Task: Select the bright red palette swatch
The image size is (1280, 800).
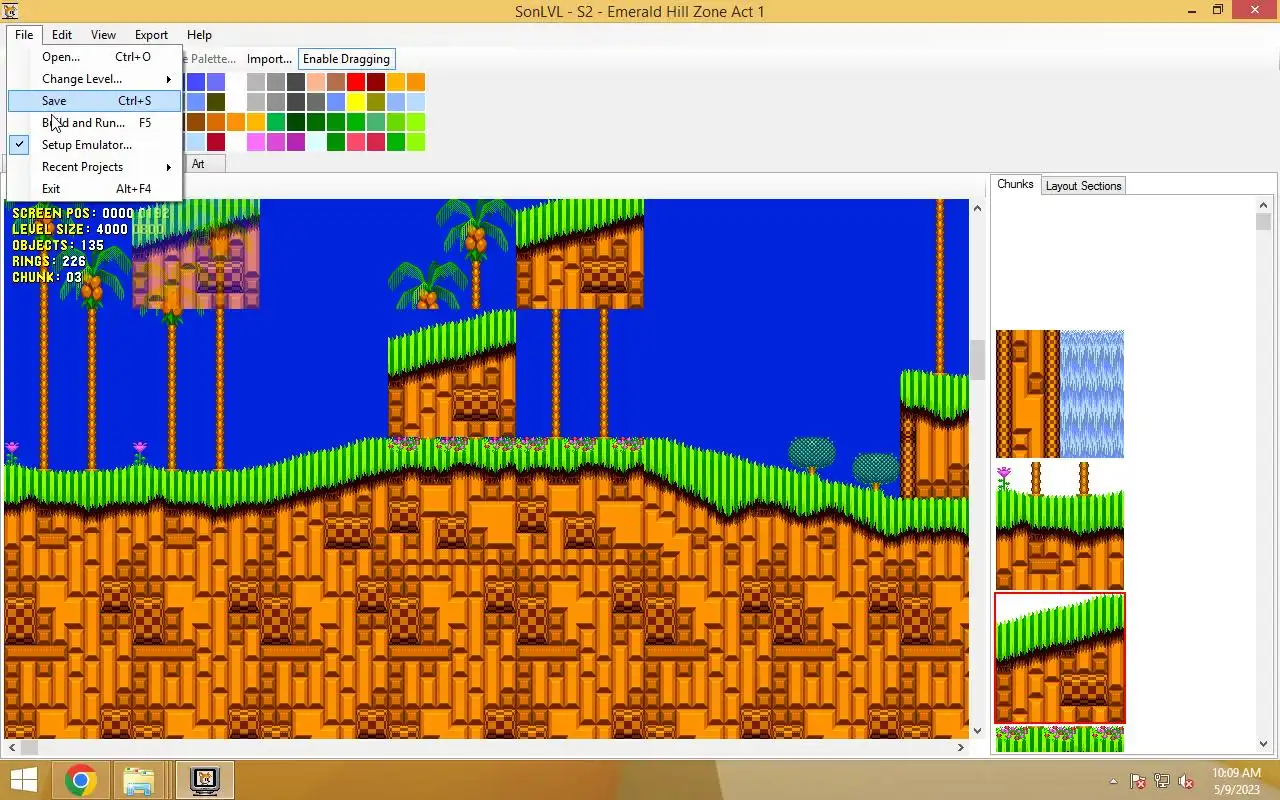Action: coord(356,82)
